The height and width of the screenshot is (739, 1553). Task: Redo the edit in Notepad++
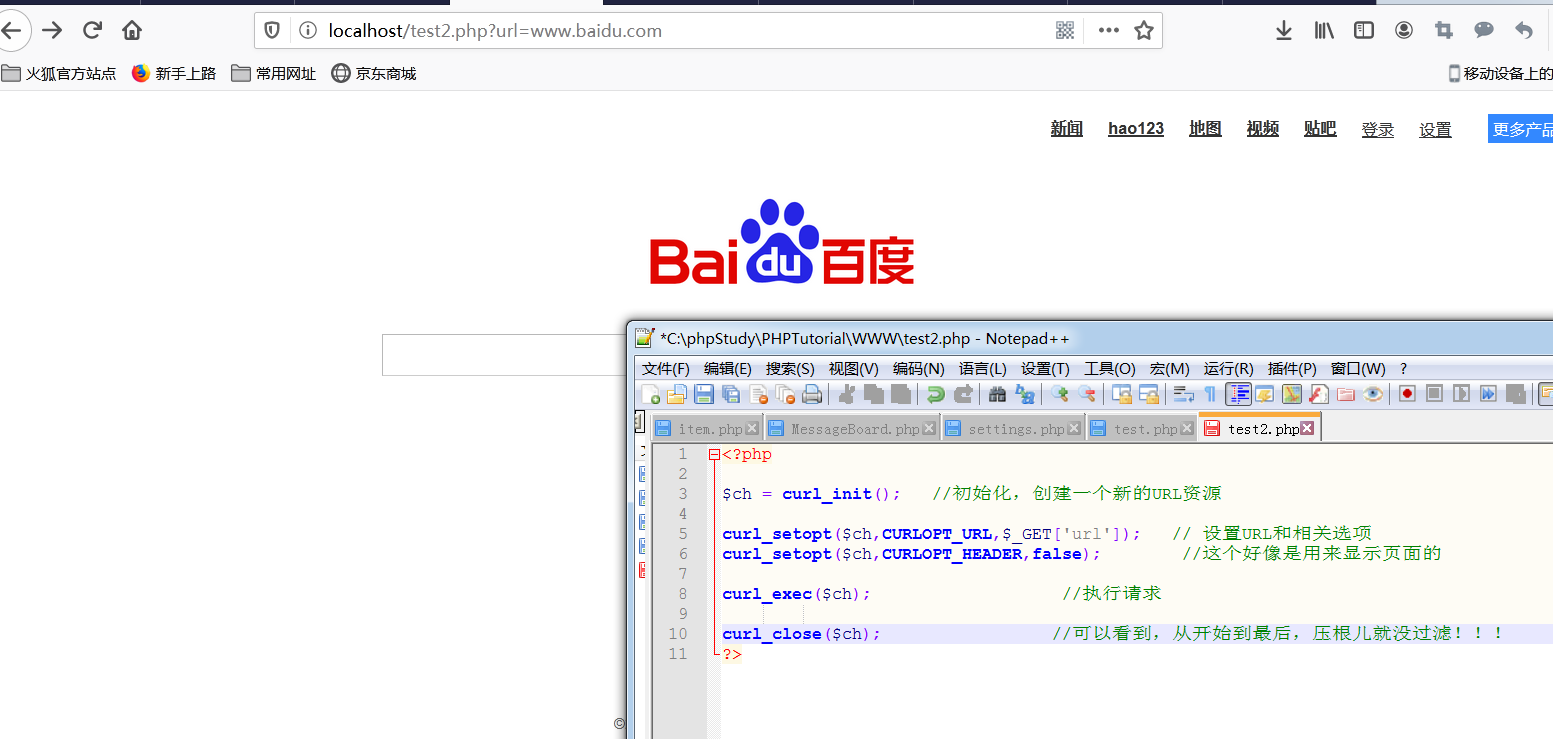pyautogui.click(x=963, y=394)
